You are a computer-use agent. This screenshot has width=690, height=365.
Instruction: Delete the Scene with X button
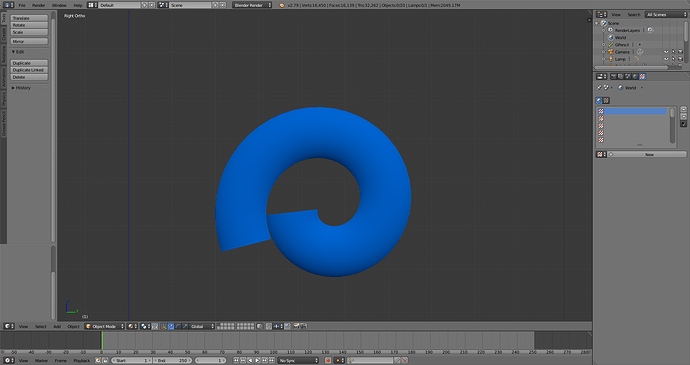point(223,5)
